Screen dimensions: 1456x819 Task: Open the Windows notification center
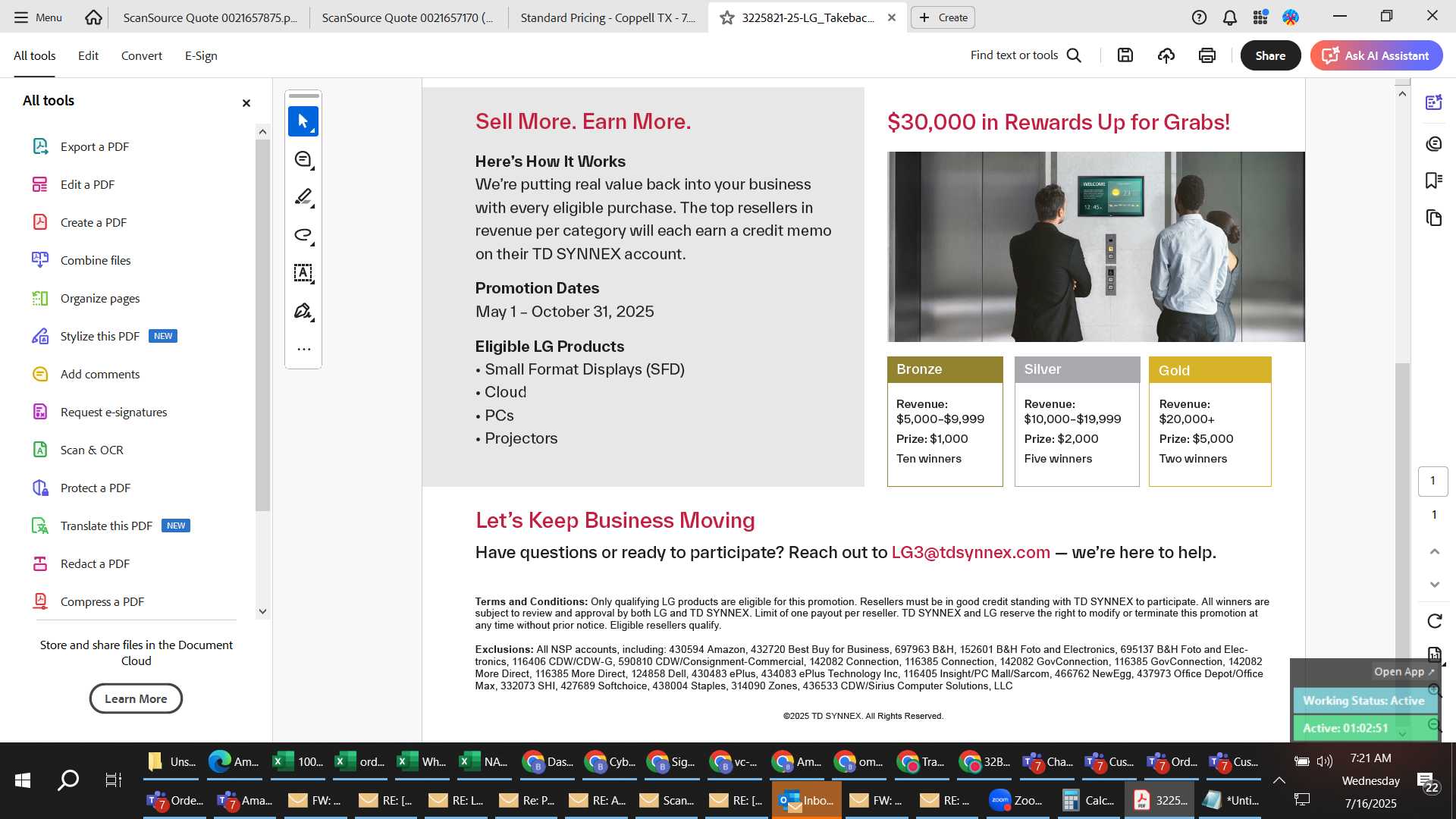(x=1427, y=782)
